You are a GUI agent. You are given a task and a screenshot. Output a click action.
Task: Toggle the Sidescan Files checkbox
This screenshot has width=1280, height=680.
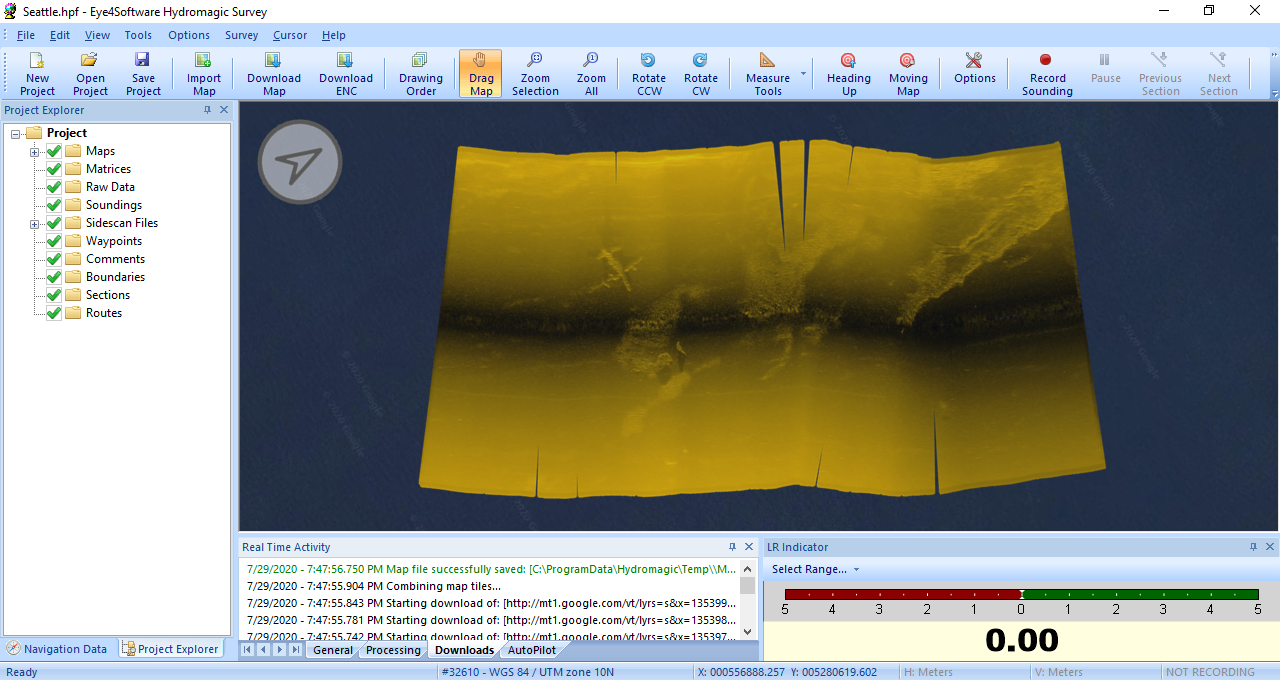[x=55, y=223]
